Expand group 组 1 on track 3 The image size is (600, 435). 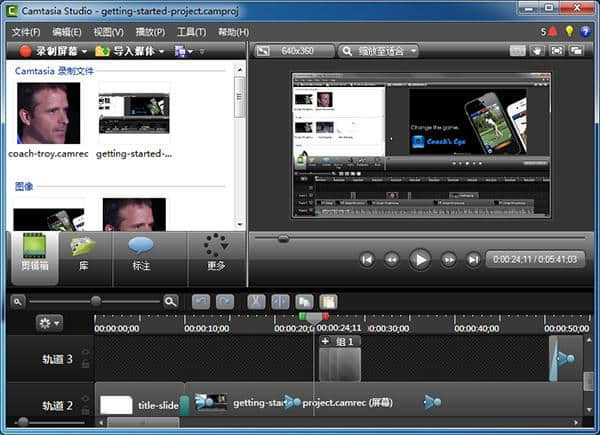[325, 341]
